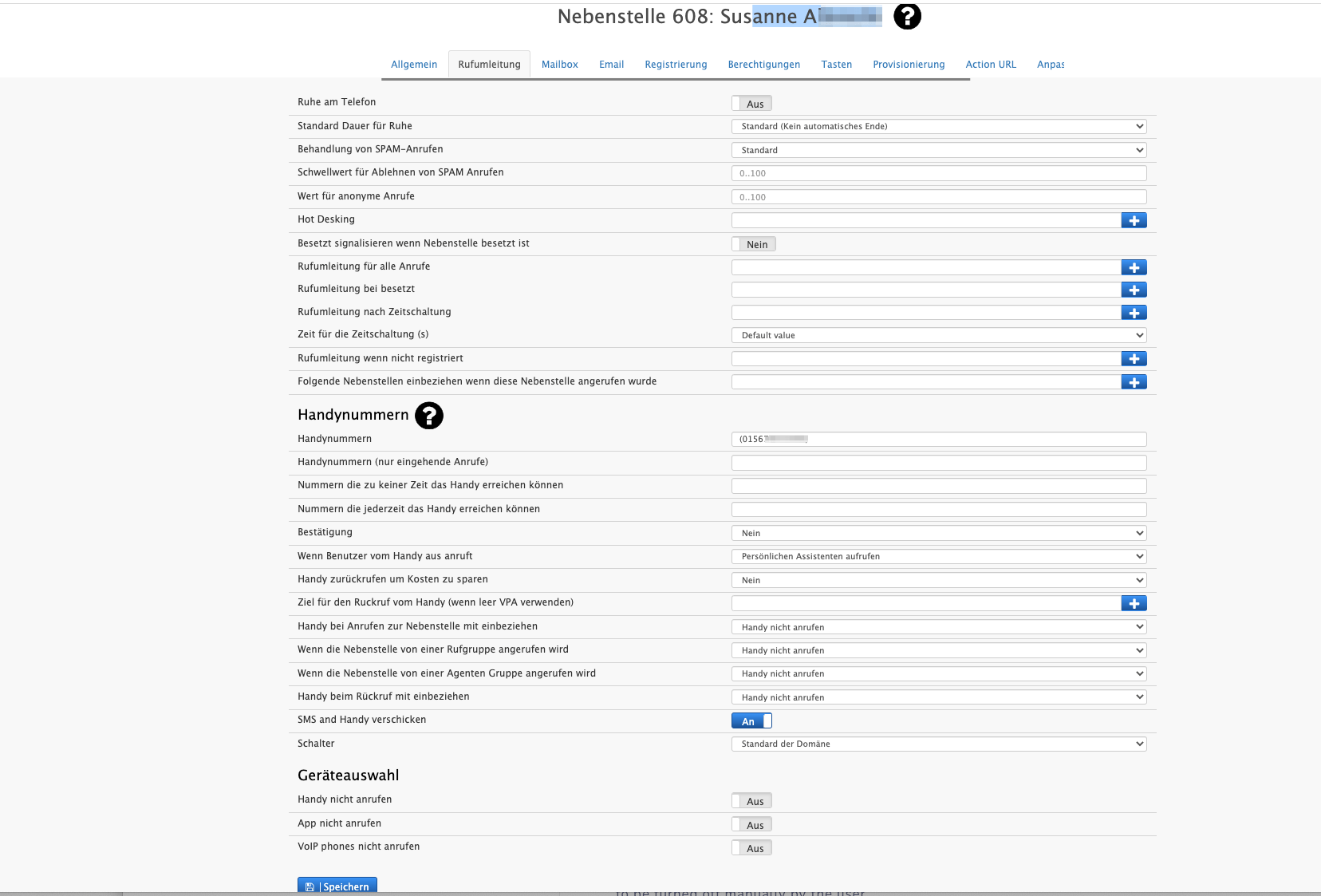The image size is (1321, 896).
Task: Click the plus button for Hot Desking
Action: [1134, 220]
